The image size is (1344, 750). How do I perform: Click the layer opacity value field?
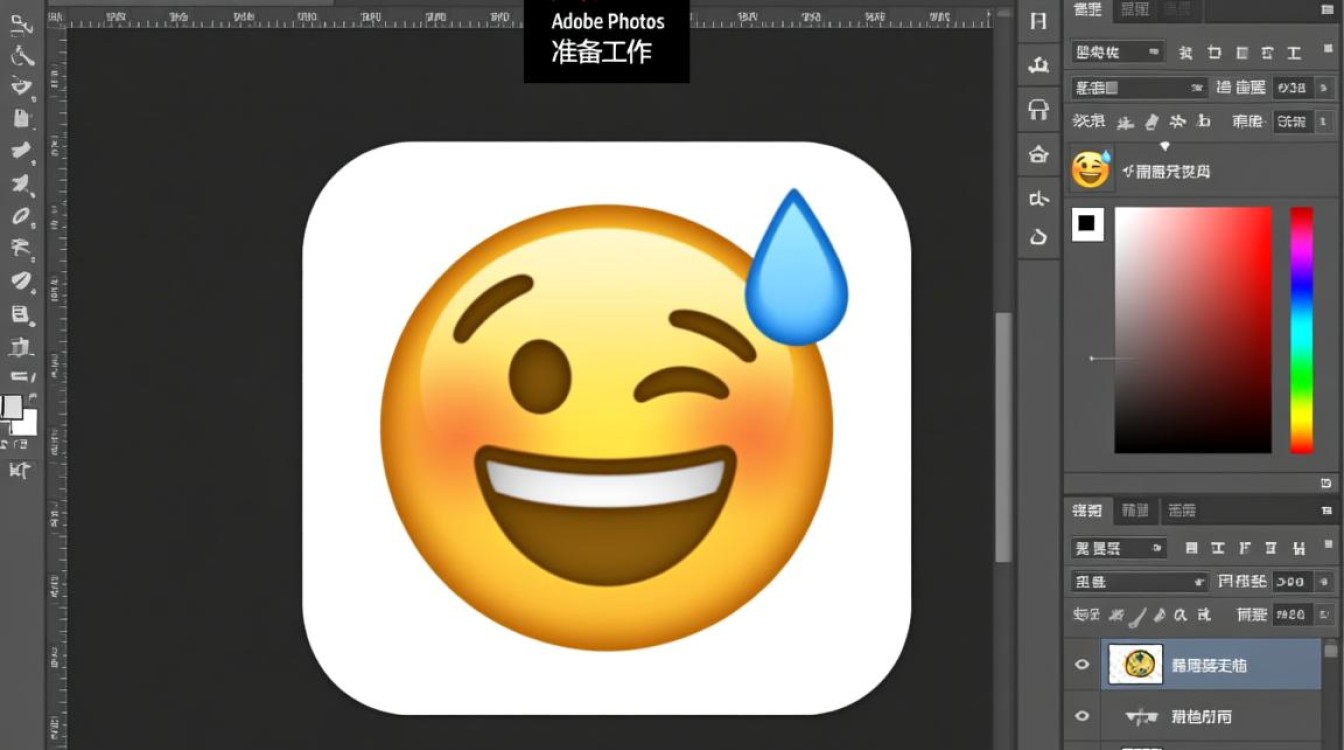[x=1291, y=581]
